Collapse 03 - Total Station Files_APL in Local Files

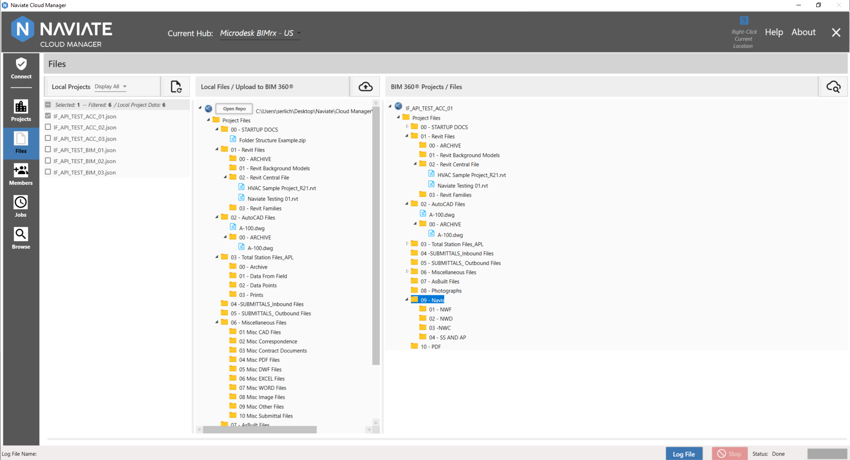pyautogui.click(x=217, y=257)
